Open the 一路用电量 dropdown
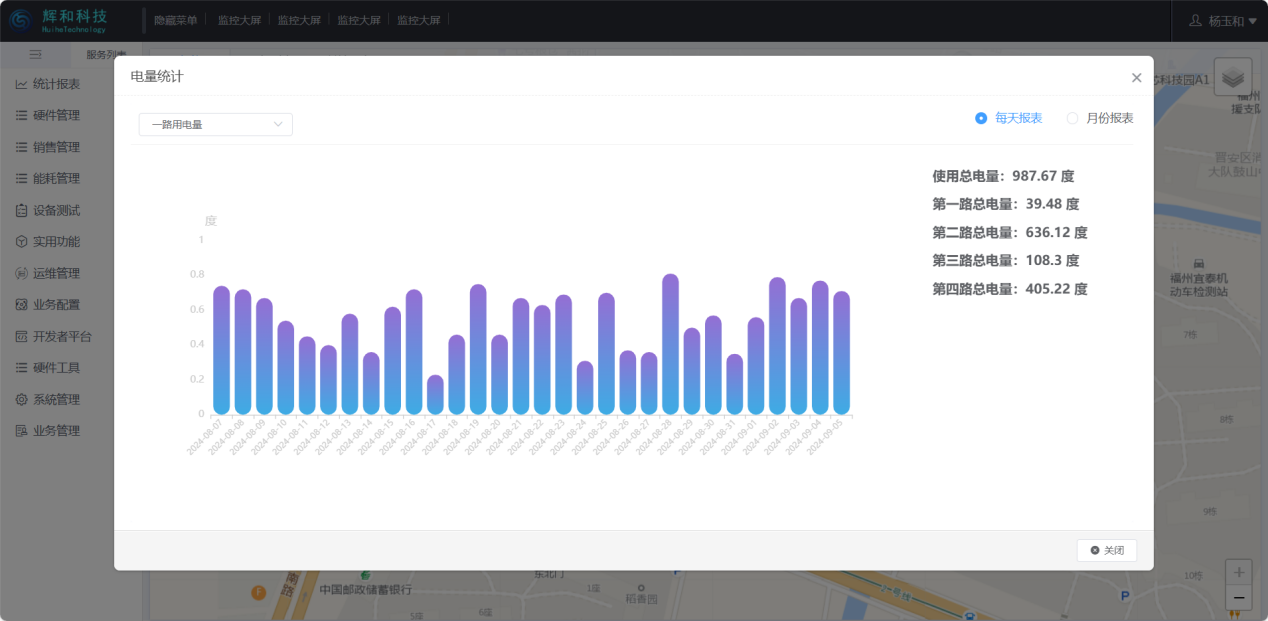The width and height of the screenshot is (1268, 621). point(215,124)
